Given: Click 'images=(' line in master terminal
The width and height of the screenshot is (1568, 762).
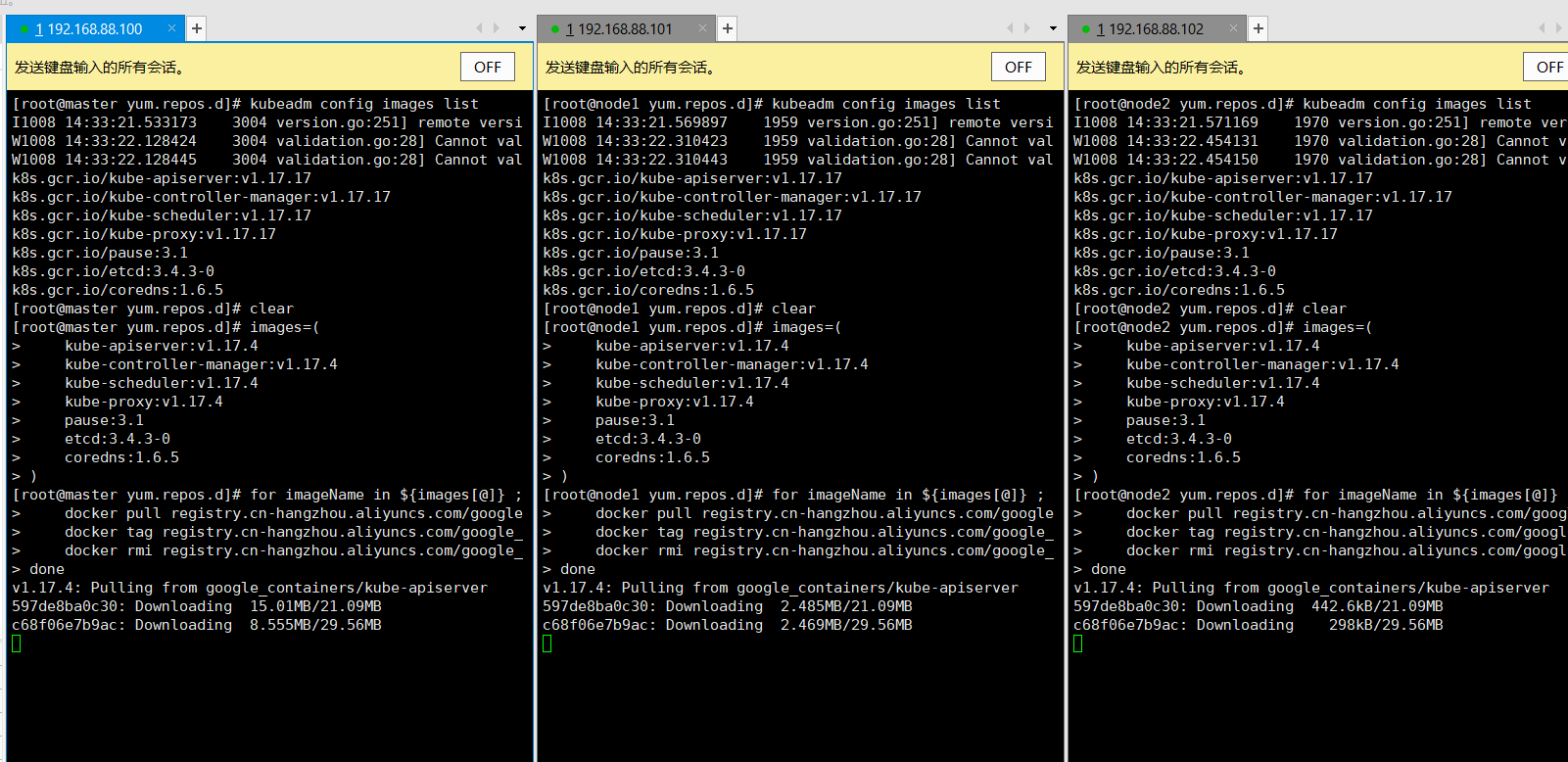Looking at the screenshot, I should coord(166,327).
